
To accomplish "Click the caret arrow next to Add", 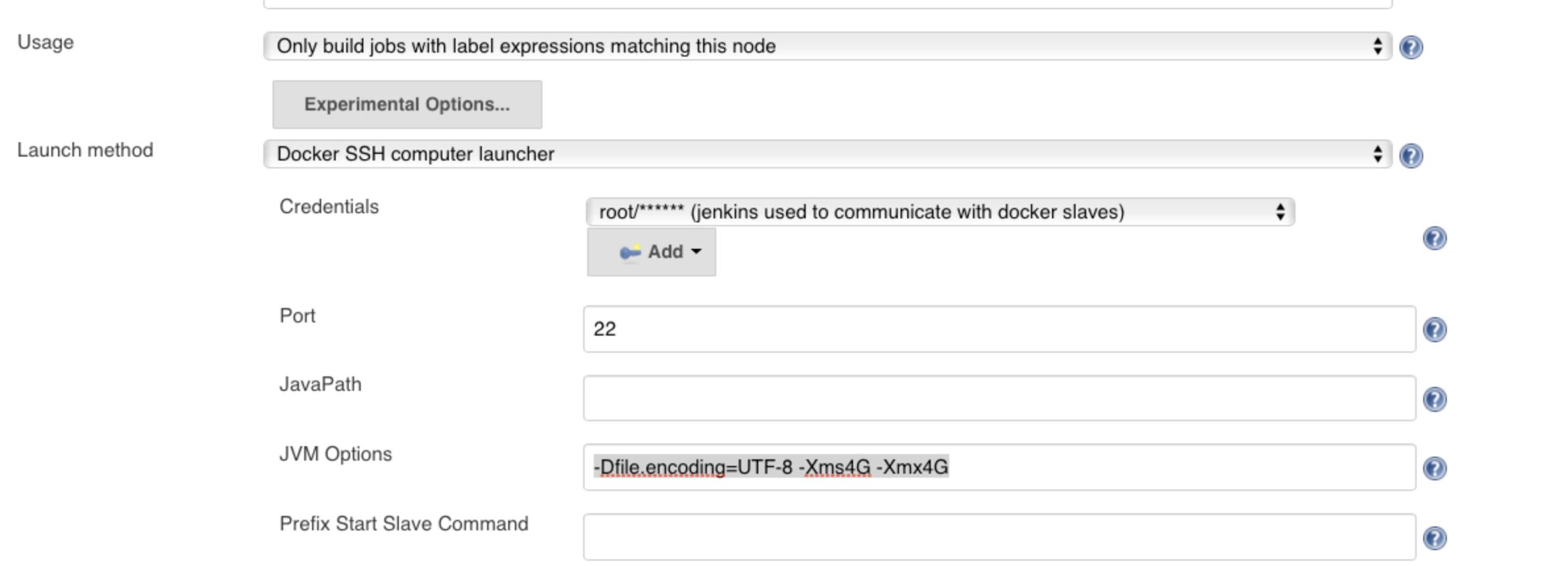I will point(696,251).
